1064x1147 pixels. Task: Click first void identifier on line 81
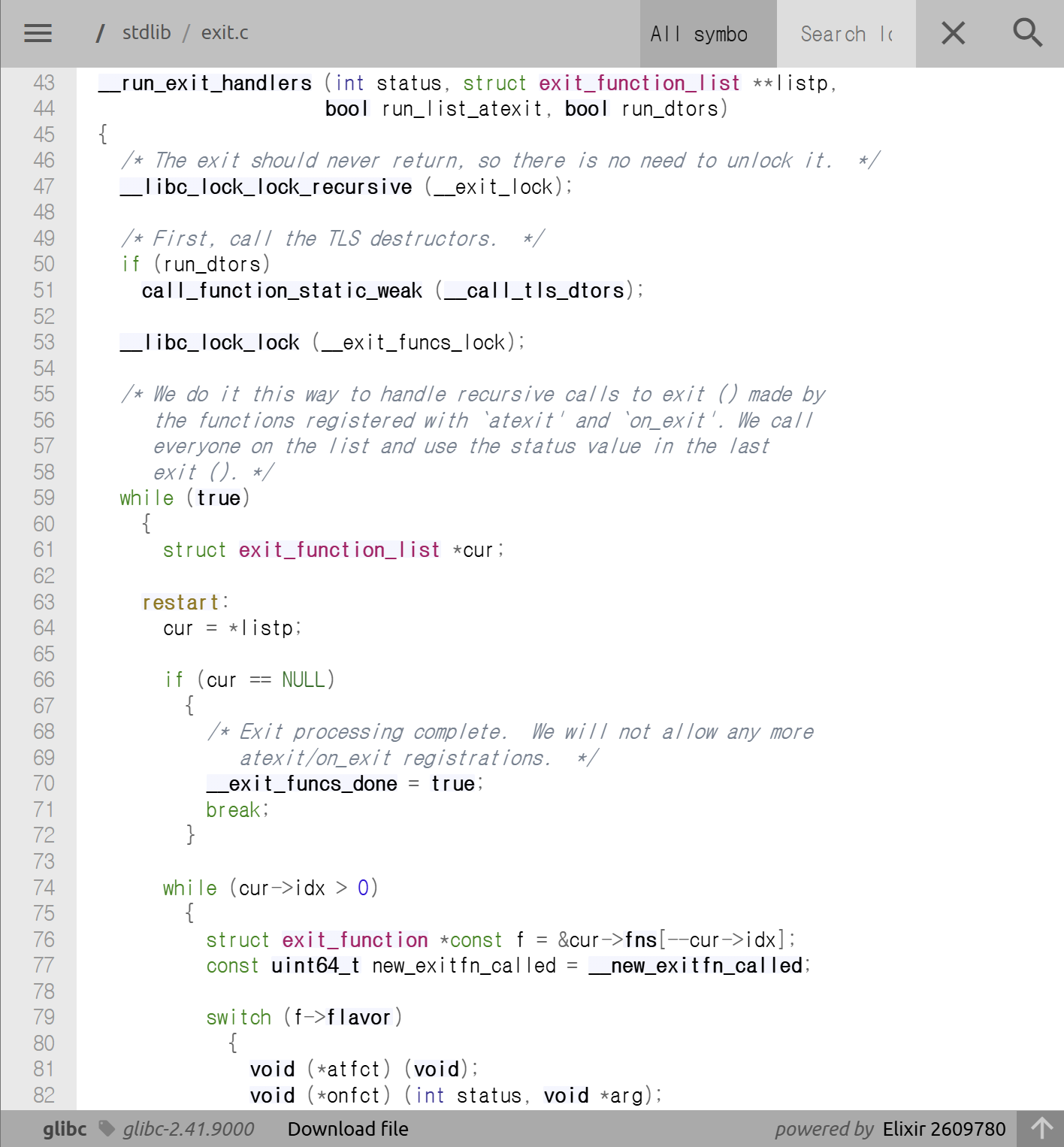272,1069
